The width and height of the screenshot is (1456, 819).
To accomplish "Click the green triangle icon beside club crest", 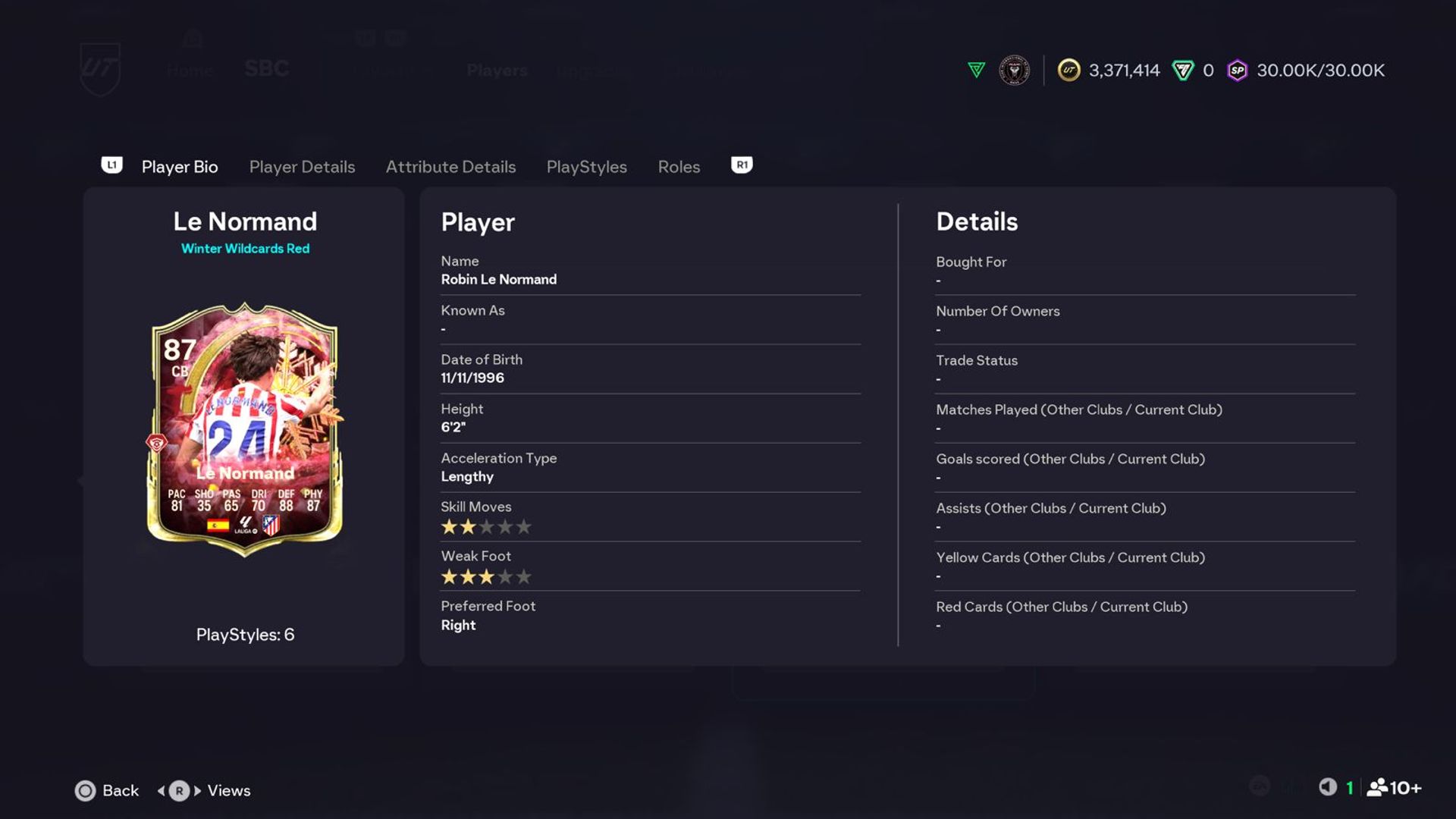I will pyautogui.click(x=977, y=71).
